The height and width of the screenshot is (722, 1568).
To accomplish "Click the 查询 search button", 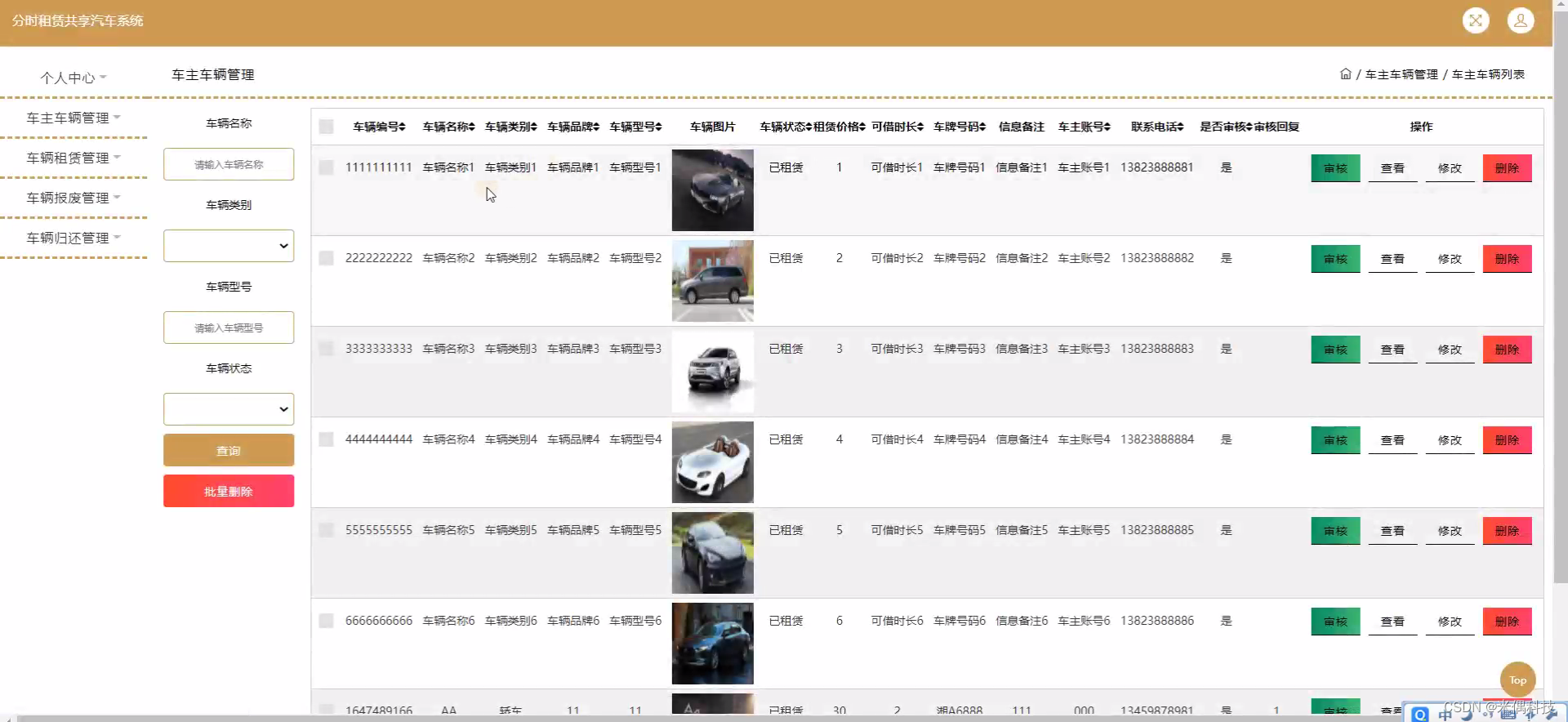I will point(229,450).
